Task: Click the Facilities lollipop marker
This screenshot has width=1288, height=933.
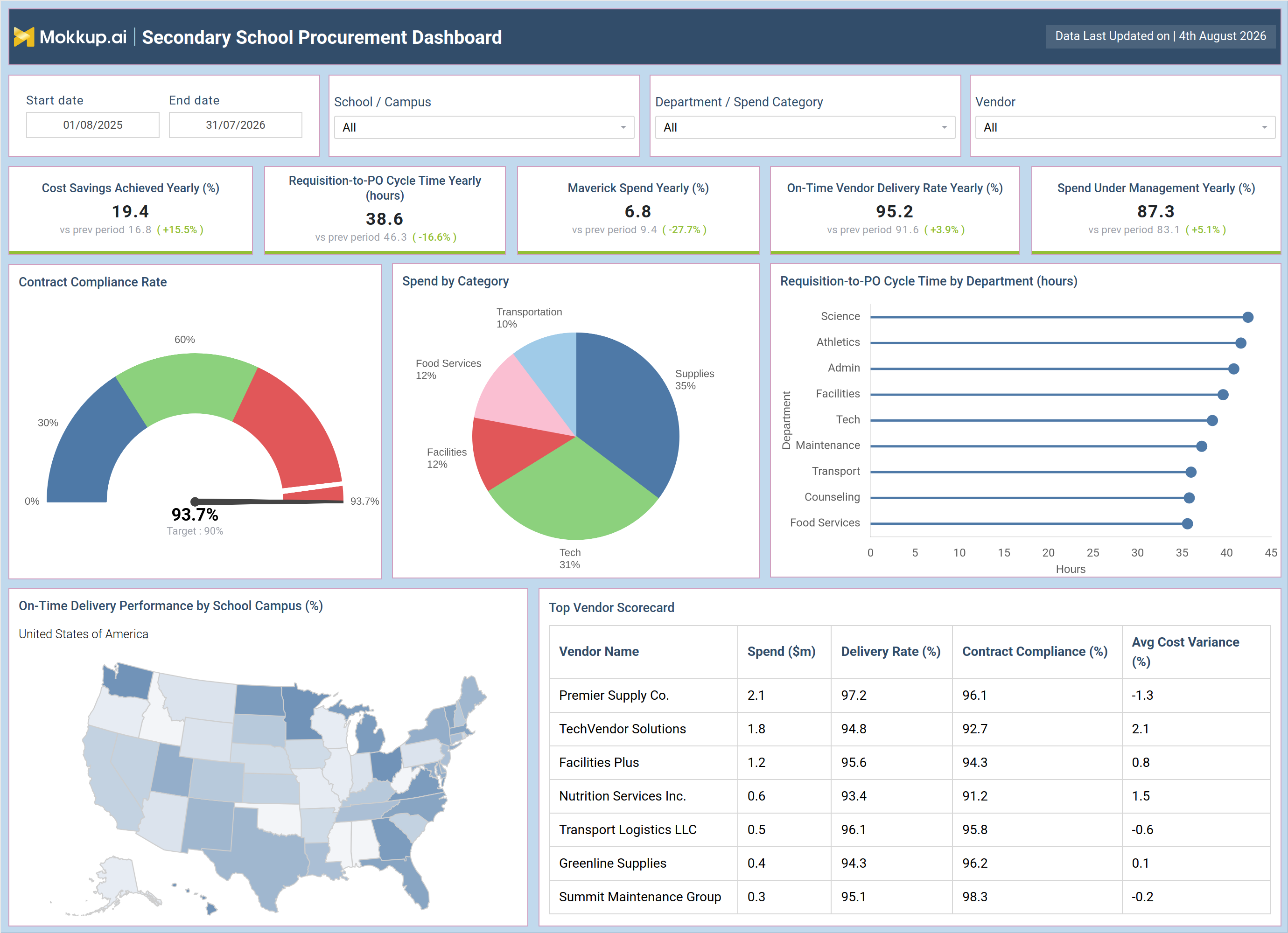Action: [1223, 395]
